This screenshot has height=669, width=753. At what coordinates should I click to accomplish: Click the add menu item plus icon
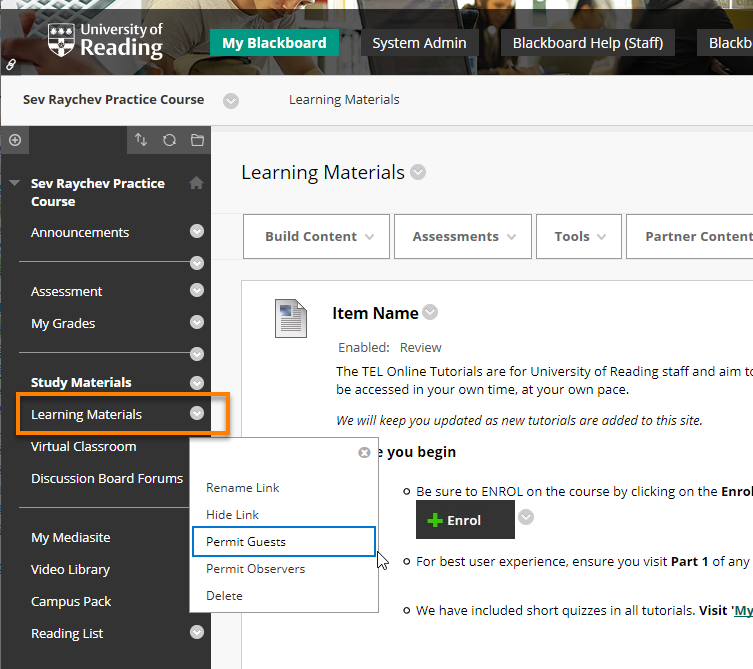(15, 140)
